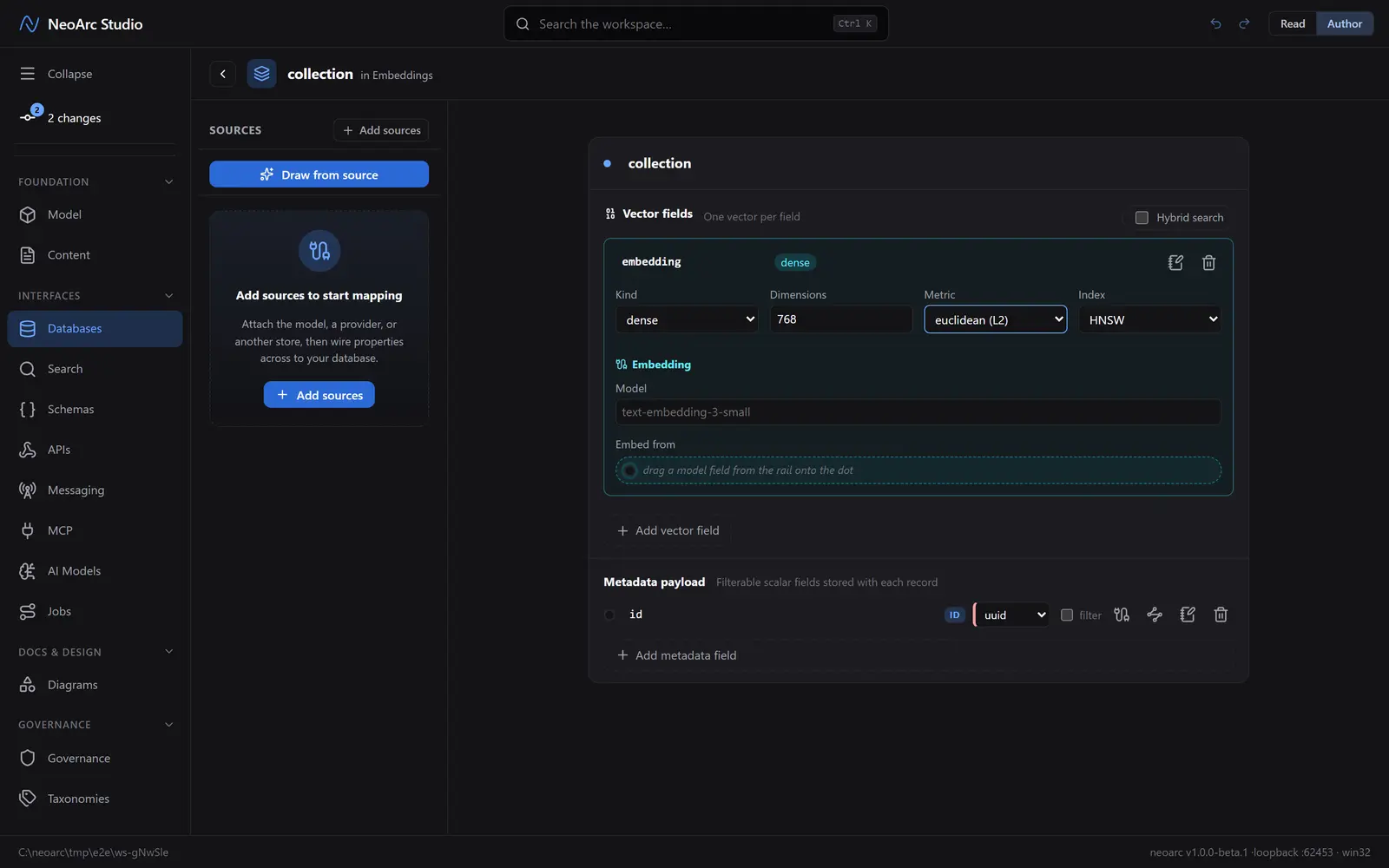Click the trash icon on id row

pyautogui.click(x=1221, y=615)
